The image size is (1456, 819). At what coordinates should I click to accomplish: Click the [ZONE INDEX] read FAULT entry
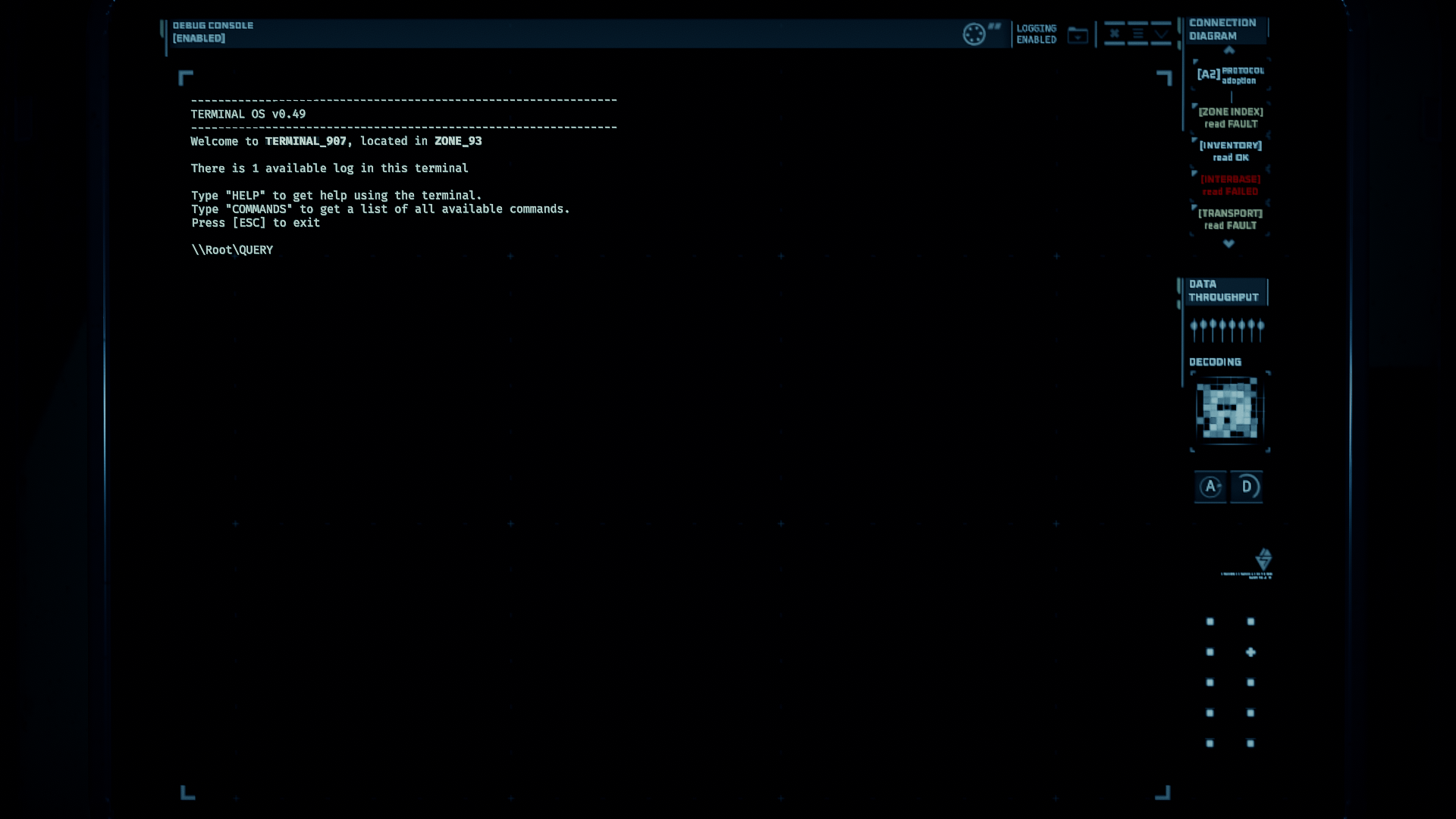click(x=1230, y=118)
